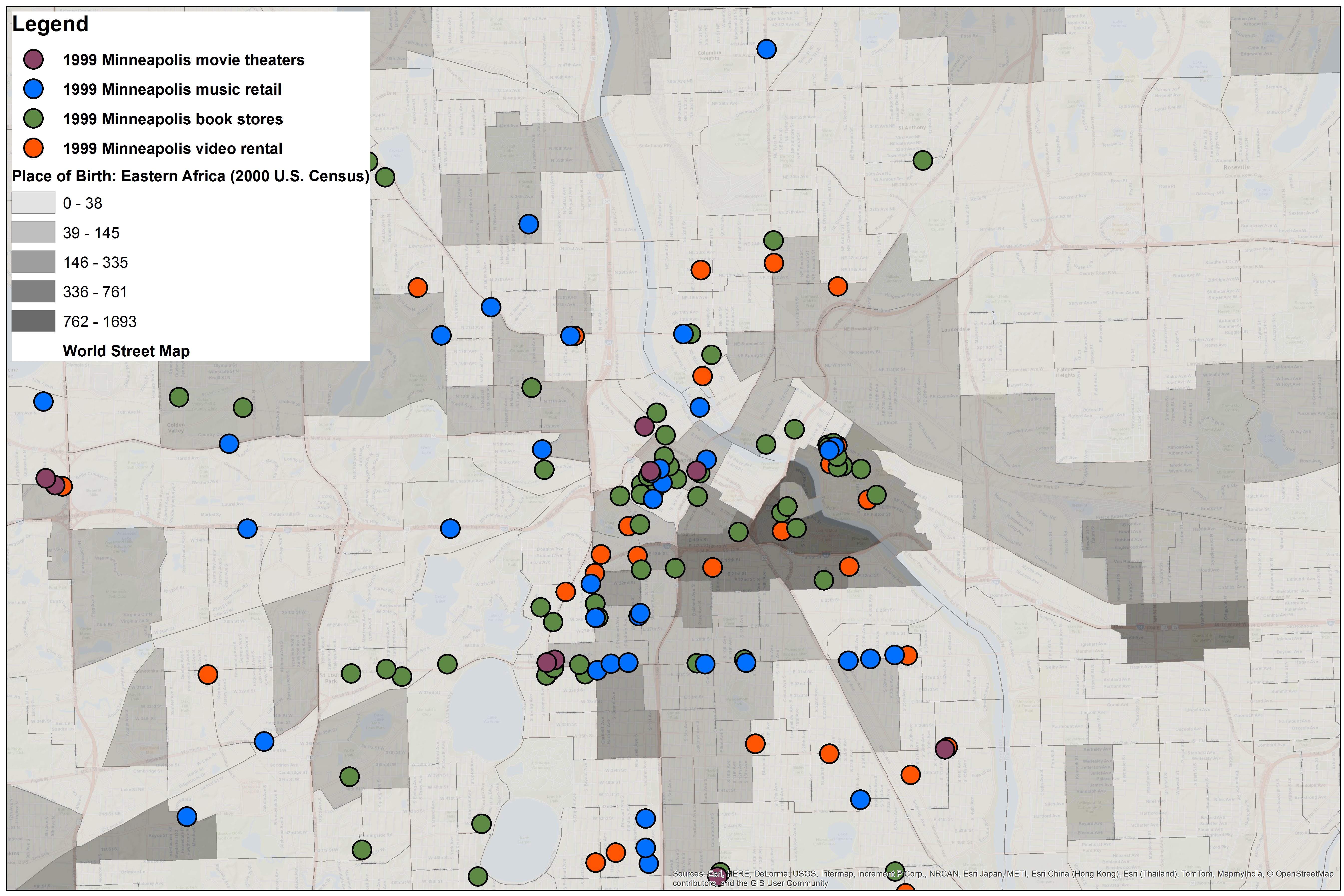1344x896 pixels.
Task: Click the Legend title text
Action: [x=50, y=24]
